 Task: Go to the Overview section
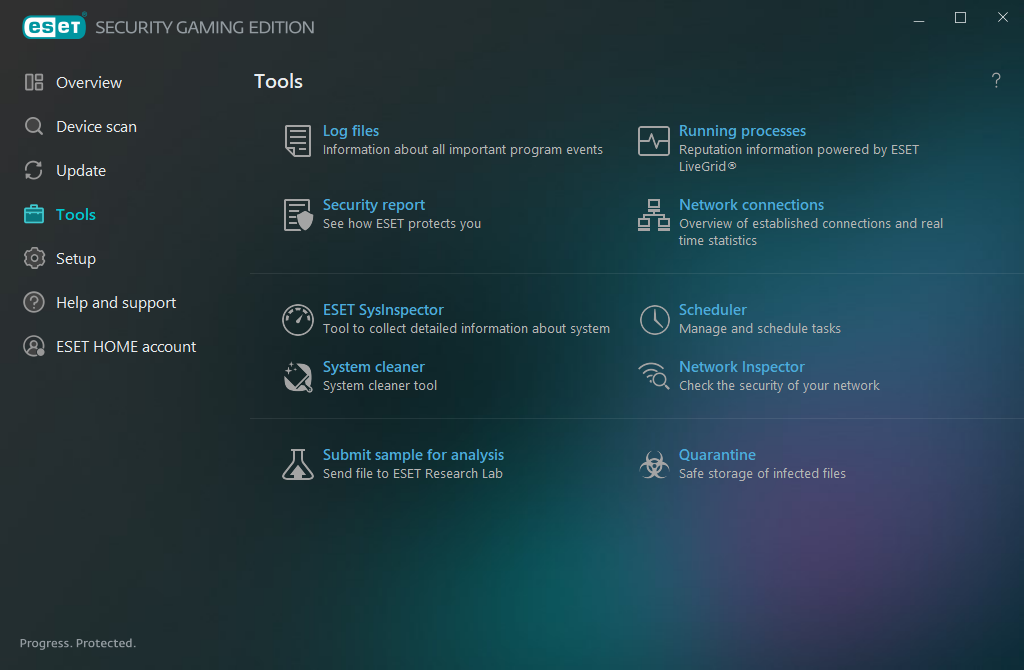coord(89,82)
